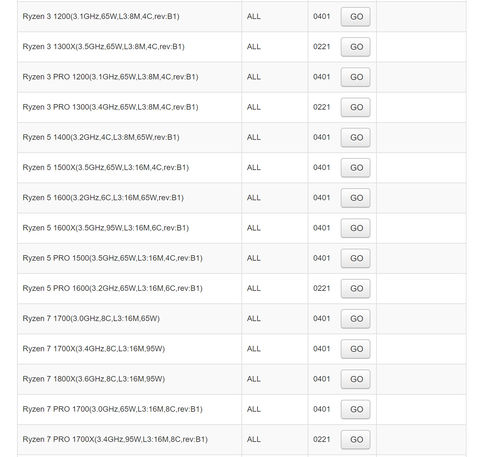This screenshot has height=457, width=480.
Task: Click GO button for Ryzen 3 1300X
Action: pos(355,47)
